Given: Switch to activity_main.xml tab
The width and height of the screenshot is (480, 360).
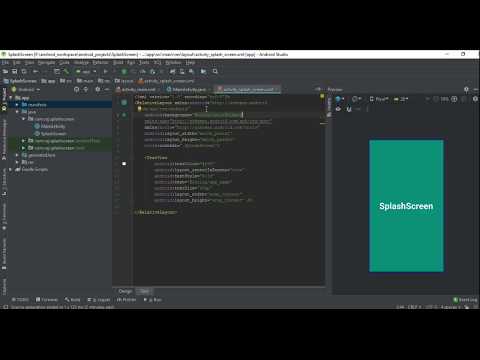Looking at the screenshot, I should [137, 90].
